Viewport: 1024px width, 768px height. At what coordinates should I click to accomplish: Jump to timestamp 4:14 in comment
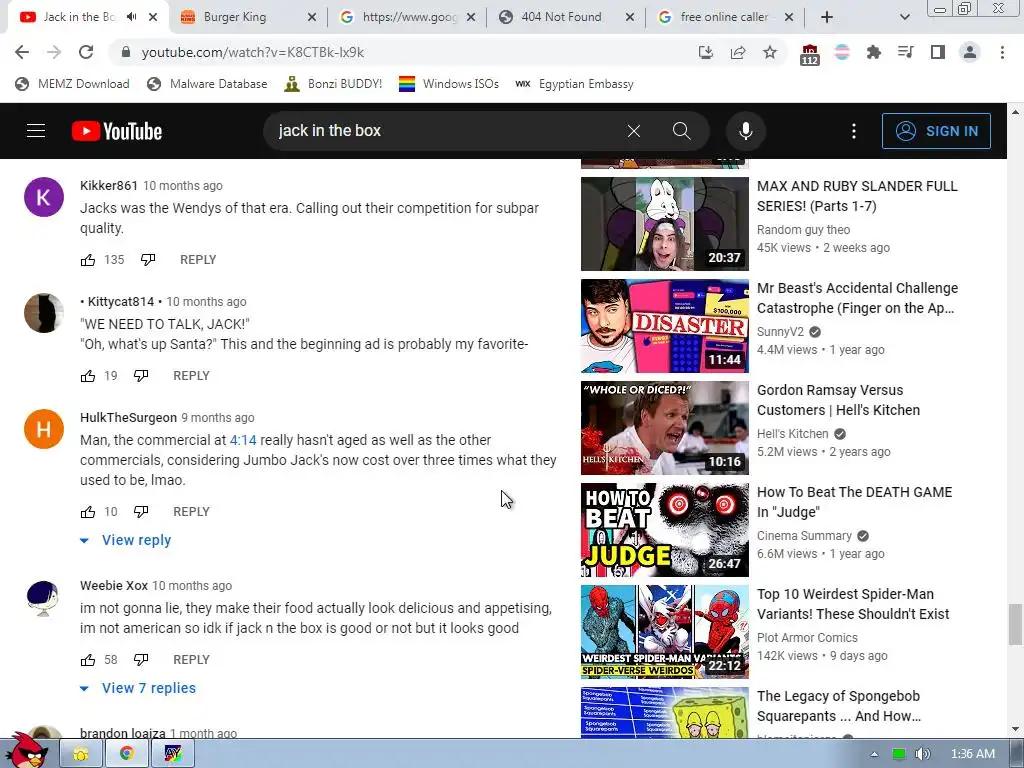(x=243, y=440)
